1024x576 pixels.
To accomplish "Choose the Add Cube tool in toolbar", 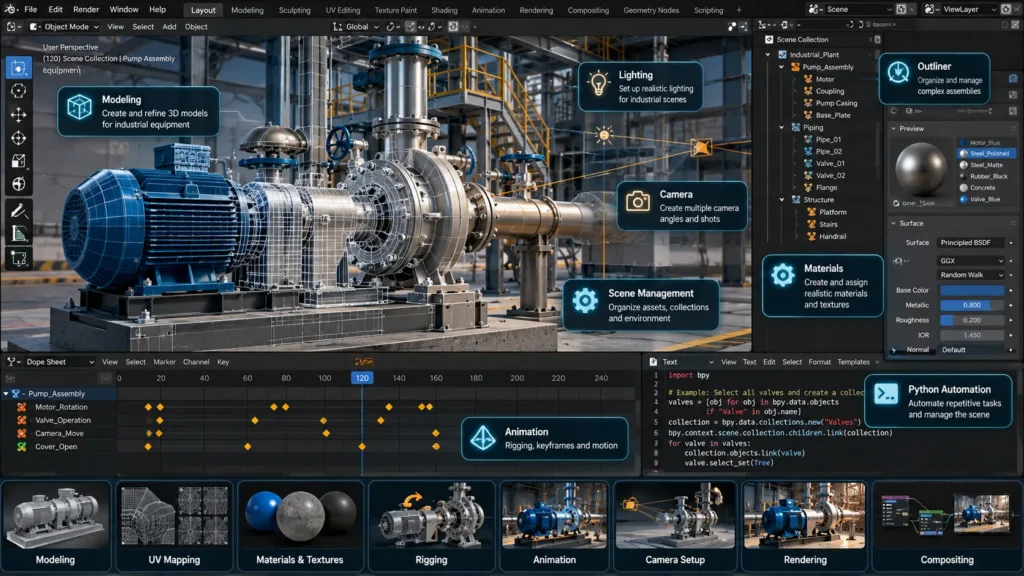I will coord(18,259).
